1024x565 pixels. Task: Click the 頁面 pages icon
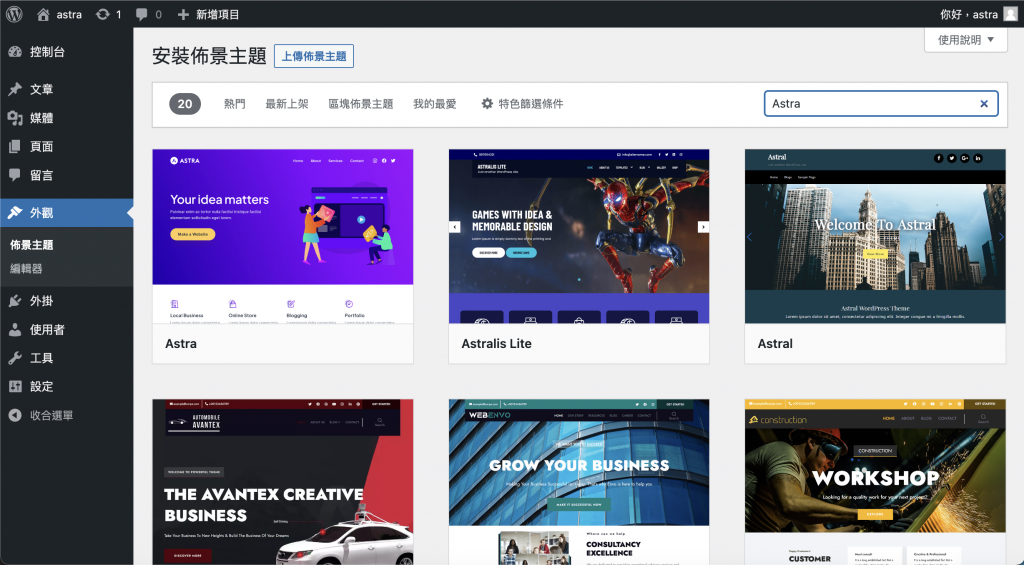(x=15, y=146)
